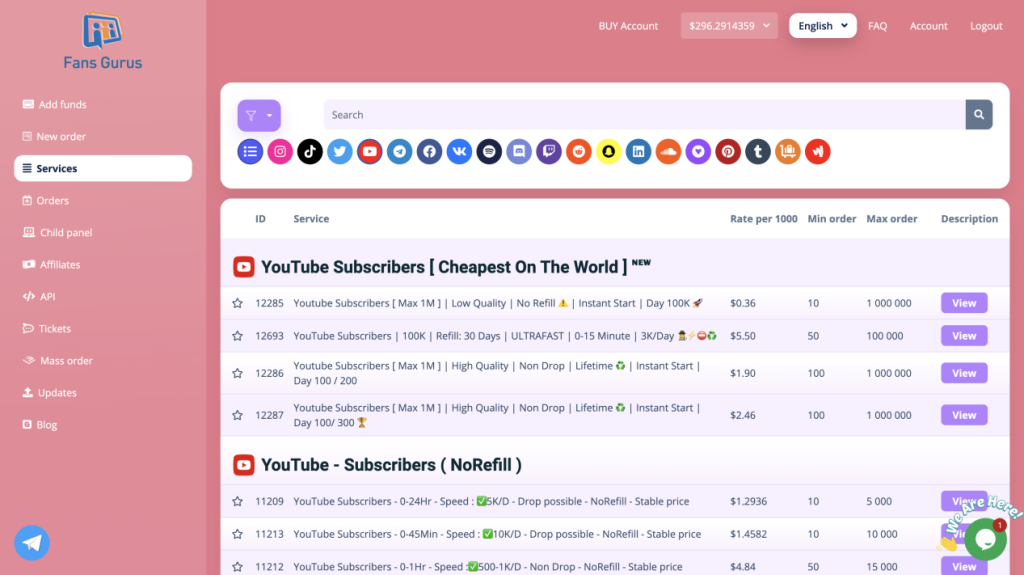1024x575 pixels.
Task: Filter services by LinkedIn icon
Action: 639,152
